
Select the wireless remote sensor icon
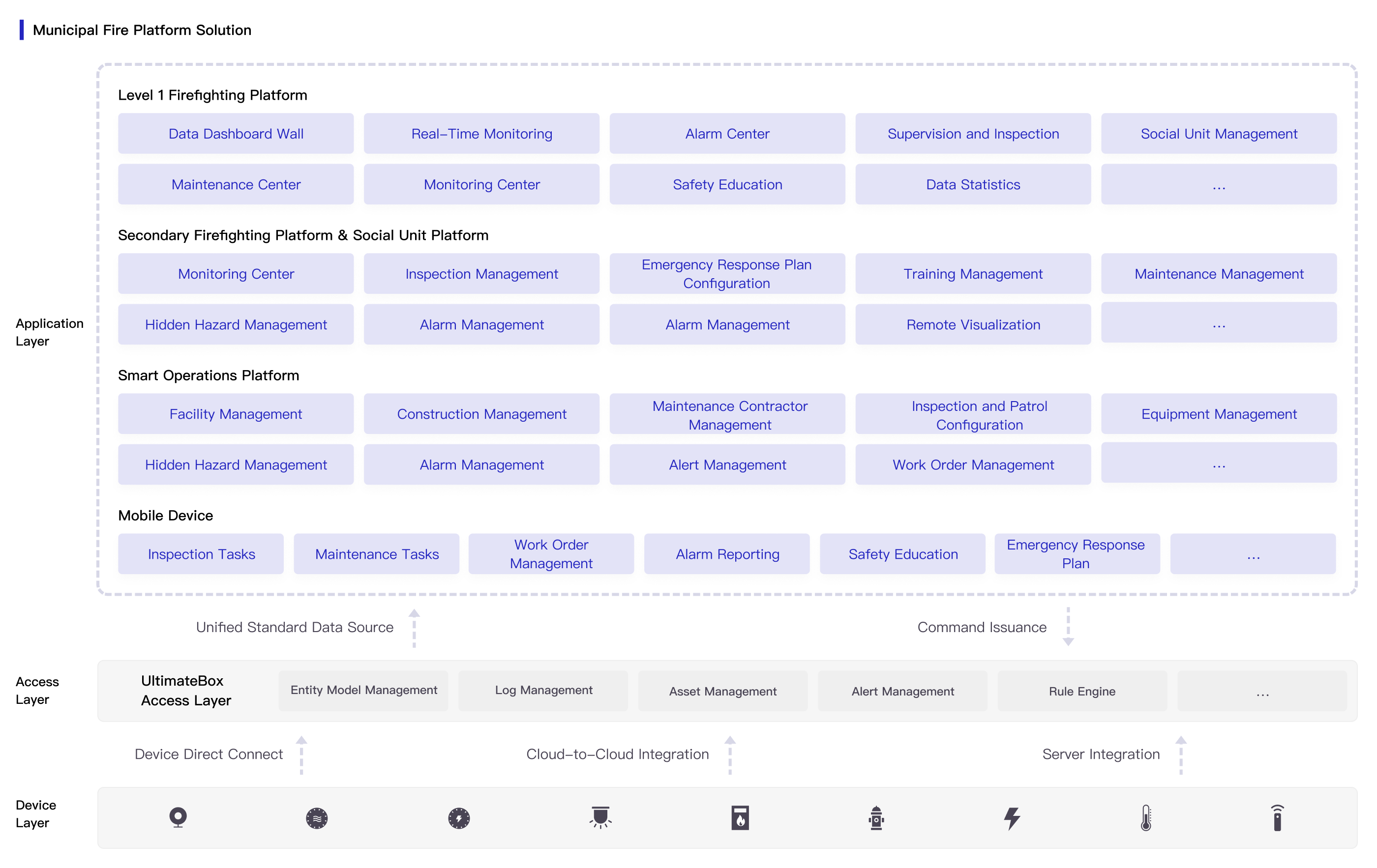pyautogui.click(x=1278, y=818)
